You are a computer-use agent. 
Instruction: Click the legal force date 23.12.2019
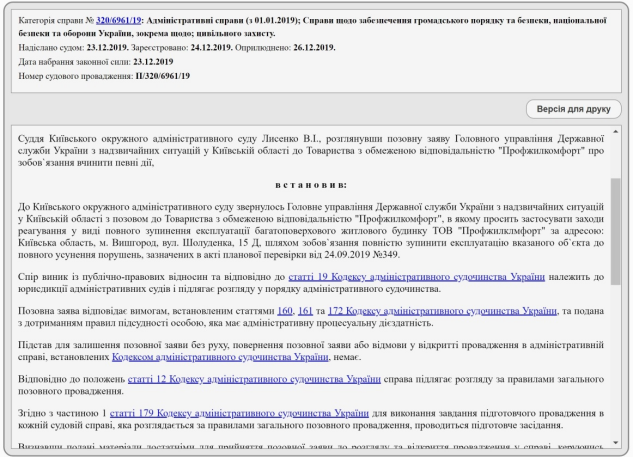[x=153, y=62]
